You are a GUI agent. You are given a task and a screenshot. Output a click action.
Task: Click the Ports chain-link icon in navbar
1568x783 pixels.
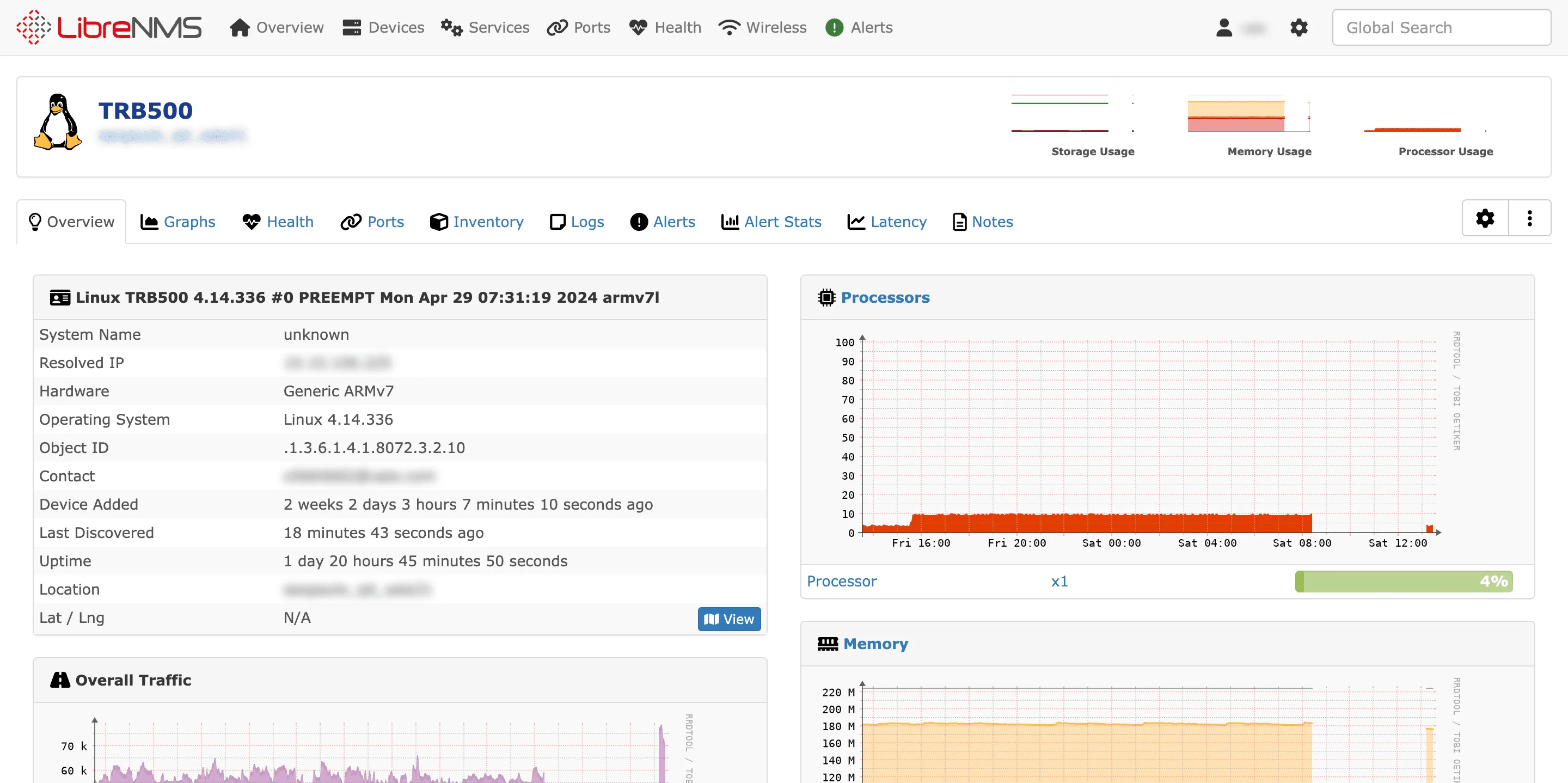[557, 27]
